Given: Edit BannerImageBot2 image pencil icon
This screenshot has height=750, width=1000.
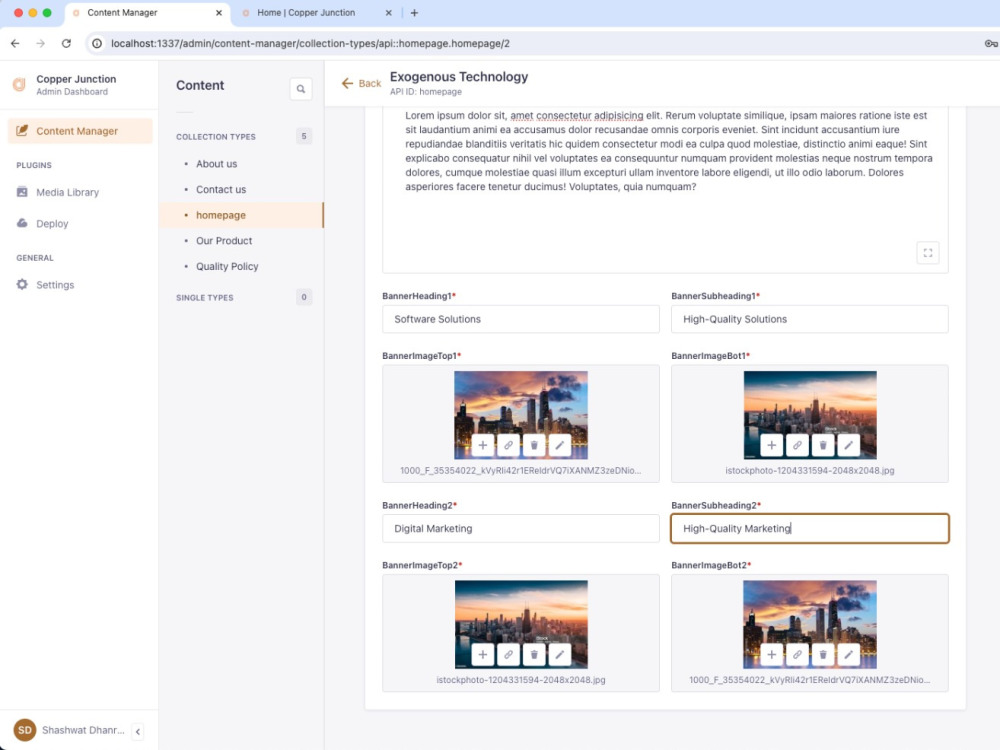Looking at the screenshot, I should 848,654.
